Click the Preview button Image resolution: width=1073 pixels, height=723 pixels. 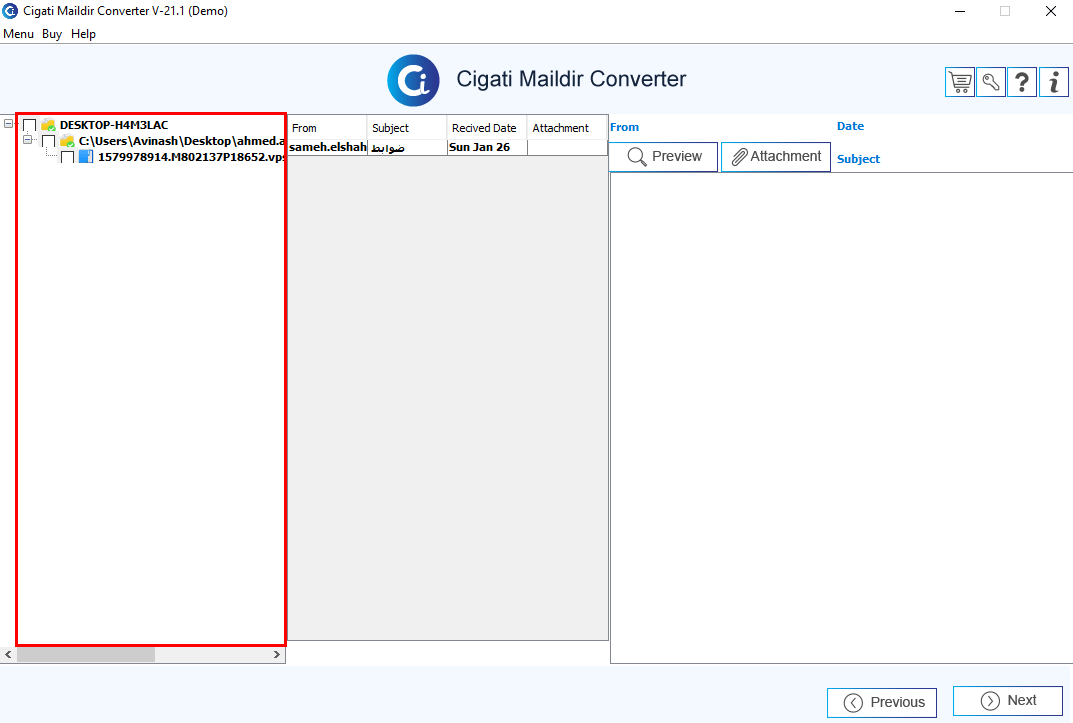[663, 157]
